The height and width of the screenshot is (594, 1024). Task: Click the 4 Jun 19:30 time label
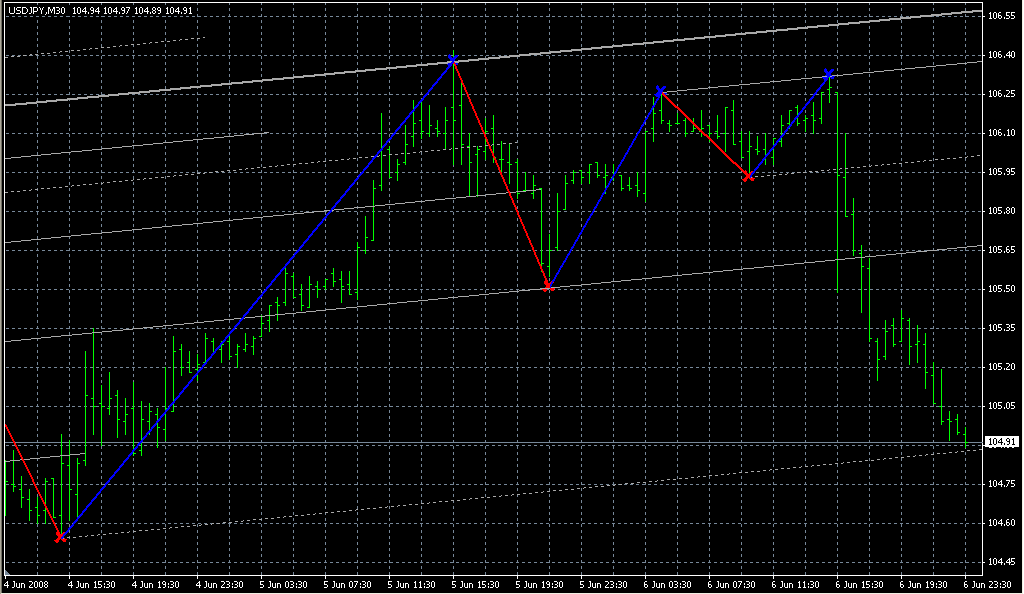click(x=155, y=584)
